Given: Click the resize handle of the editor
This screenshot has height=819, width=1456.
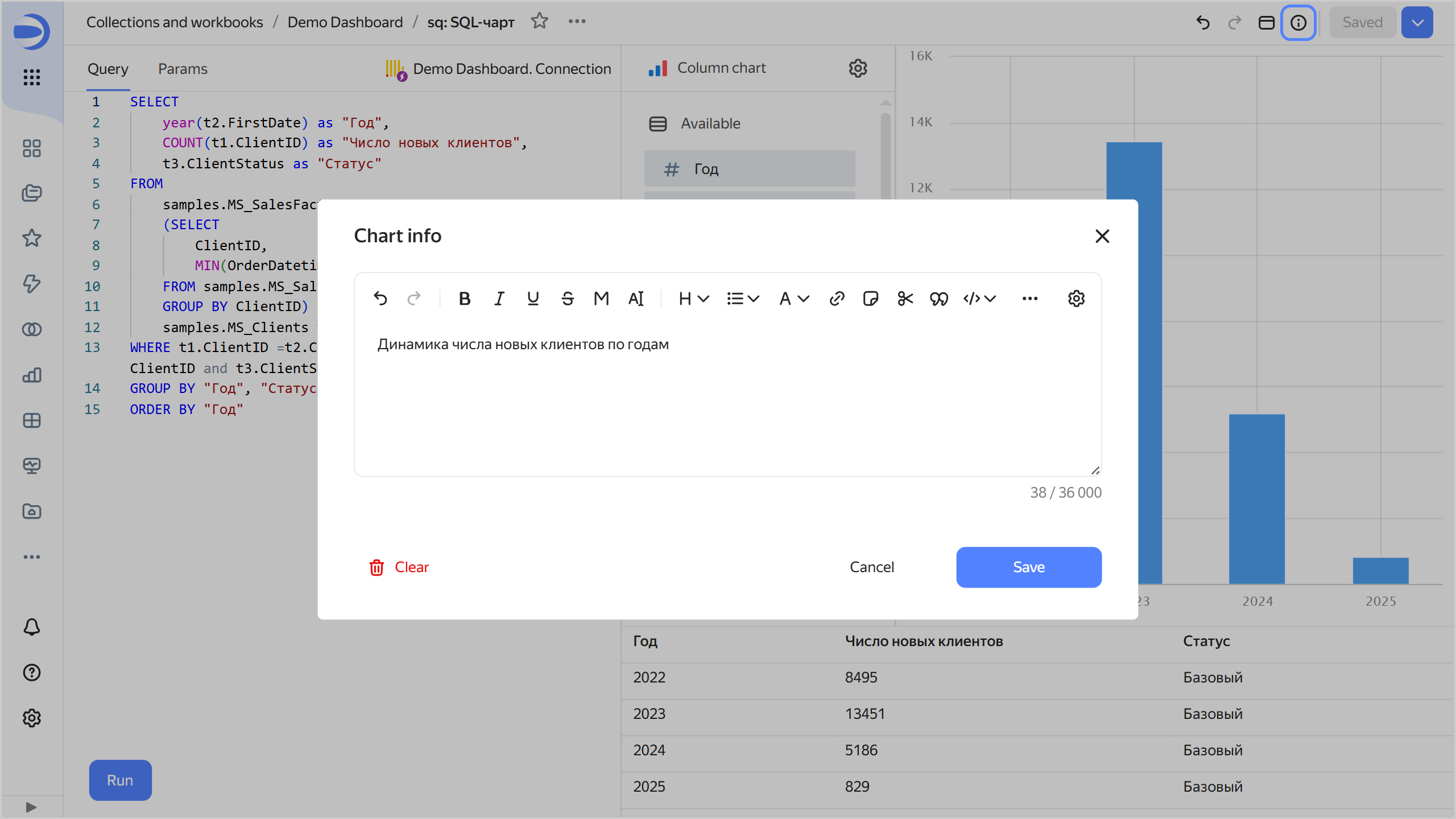Looking at the screenshot, I should click(x=1095, y=470).
